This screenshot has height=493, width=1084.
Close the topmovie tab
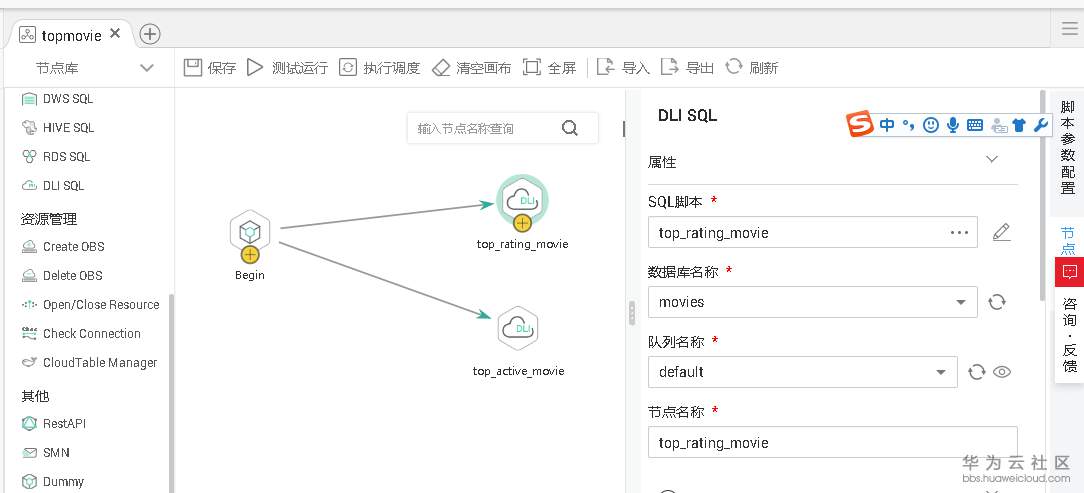115,33
